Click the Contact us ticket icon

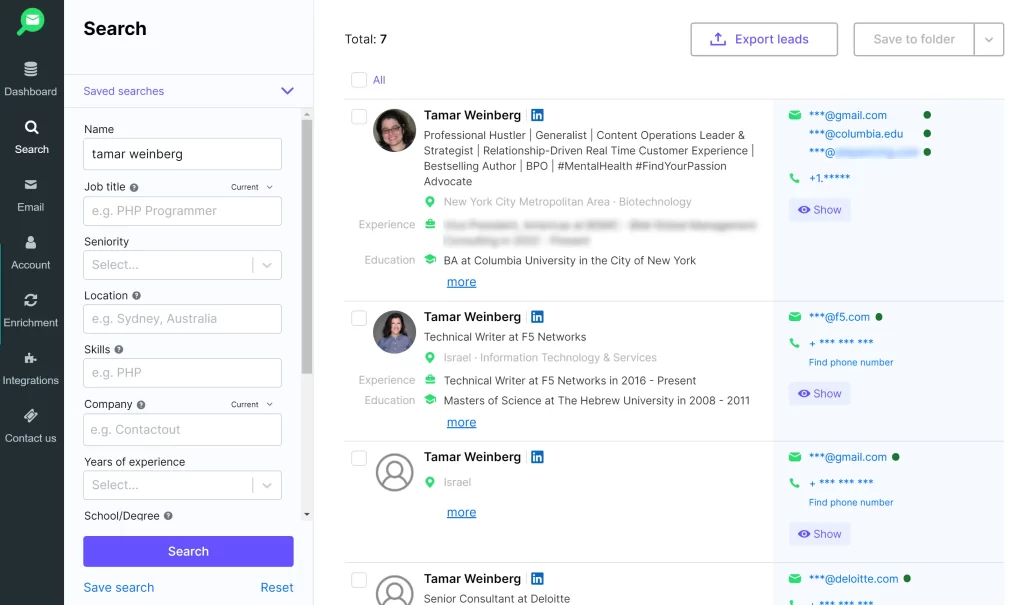coord(31,416)
